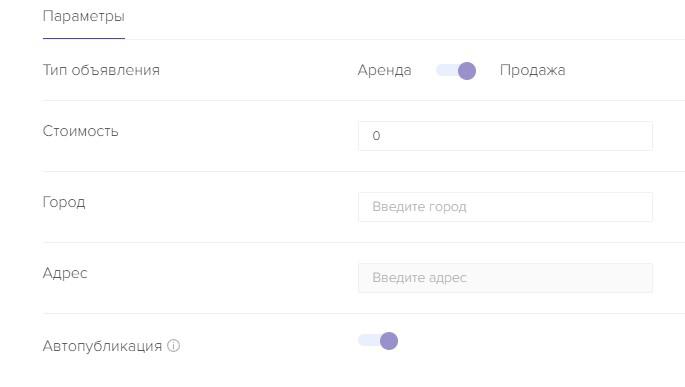Toggle the Аренда/Продажа listing type switch

(456, 71)
